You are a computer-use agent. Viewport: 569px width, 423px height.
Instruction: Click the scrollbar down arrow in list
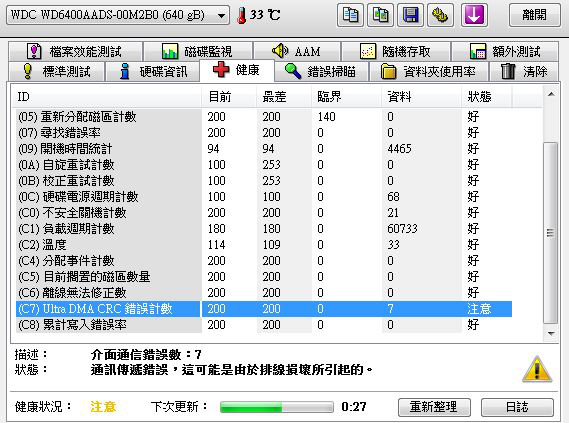click(x=551, y=333)
